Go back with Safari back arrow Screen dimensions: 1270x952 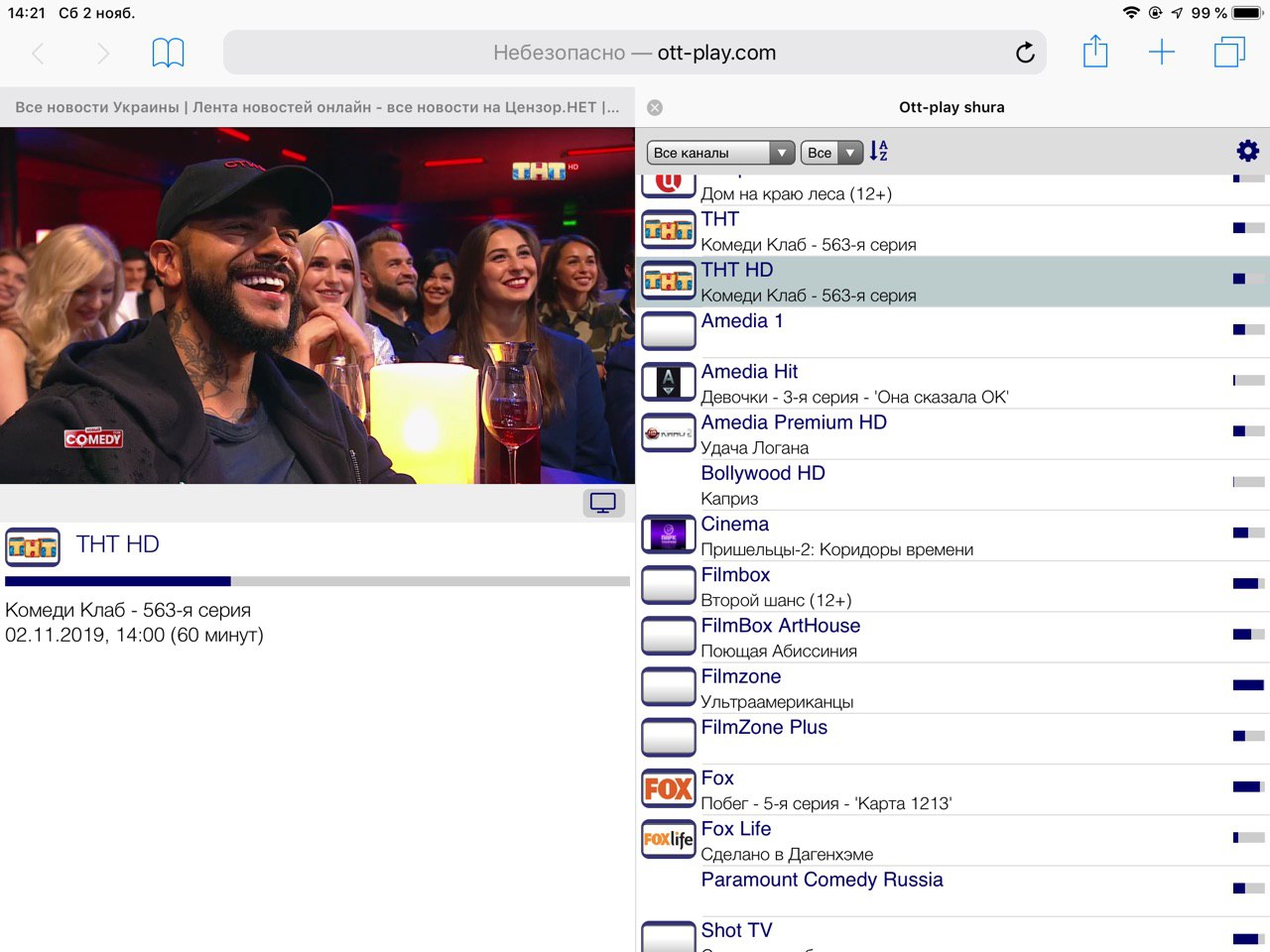(38, 53)
